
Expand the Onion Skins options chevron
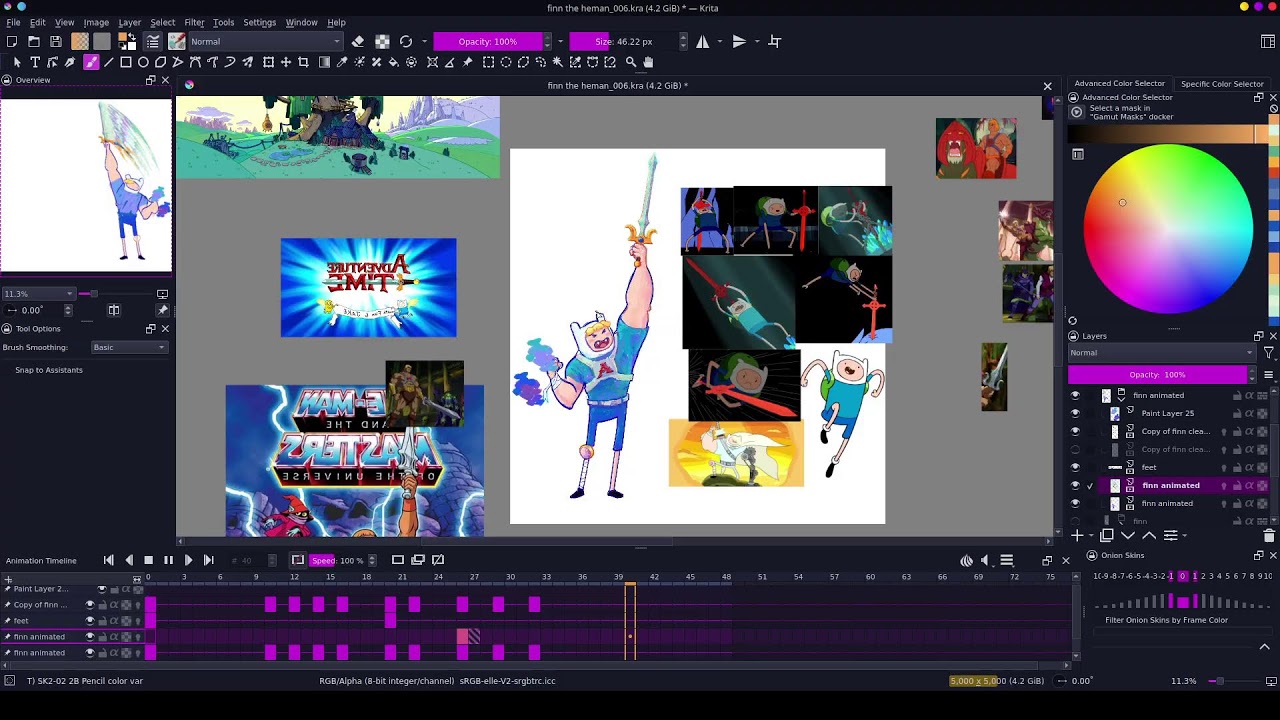tap(1264, 647)
